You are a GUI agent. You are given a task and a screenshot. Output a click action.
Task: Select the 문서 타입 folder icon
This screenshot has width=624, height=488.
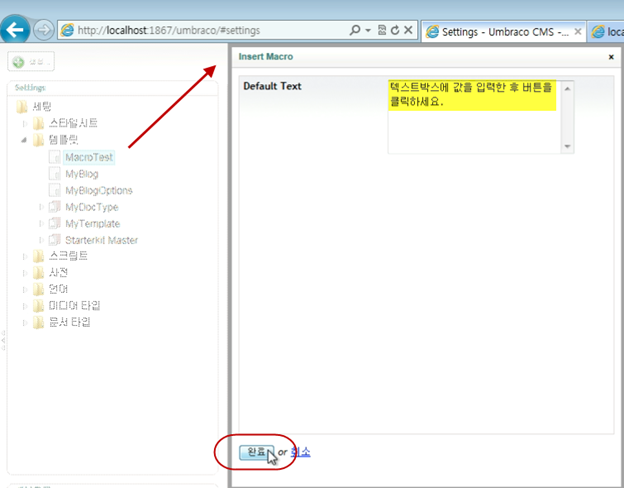(x=38, y=322)
